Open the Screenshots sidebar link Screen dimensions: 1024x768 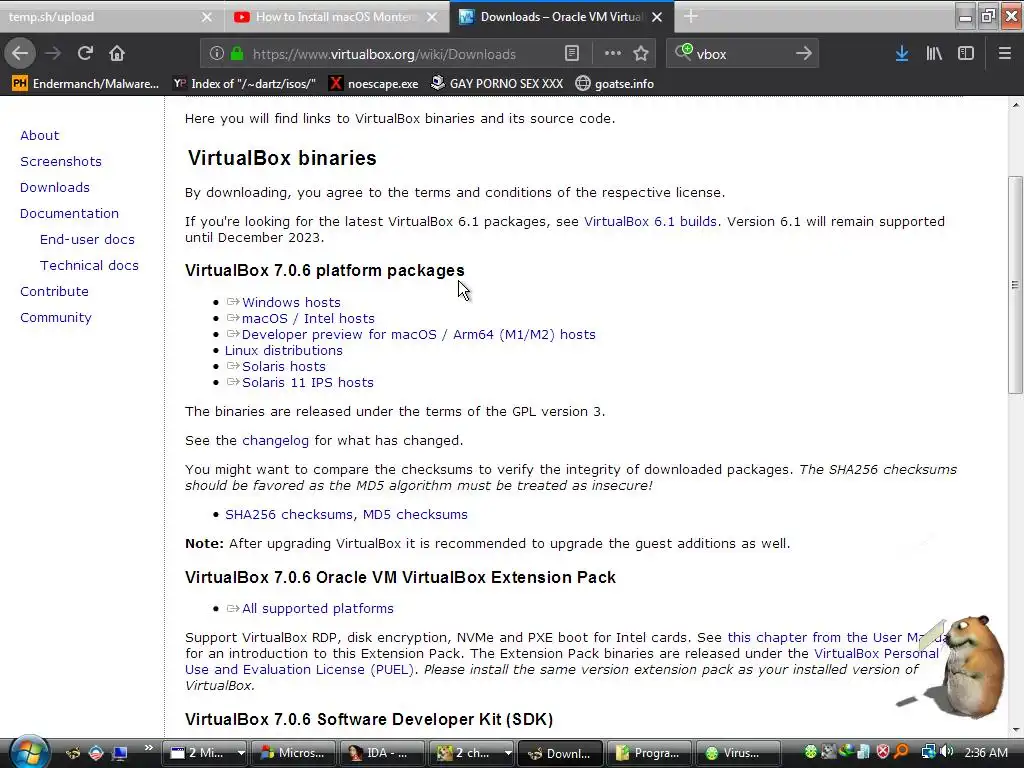61,161
